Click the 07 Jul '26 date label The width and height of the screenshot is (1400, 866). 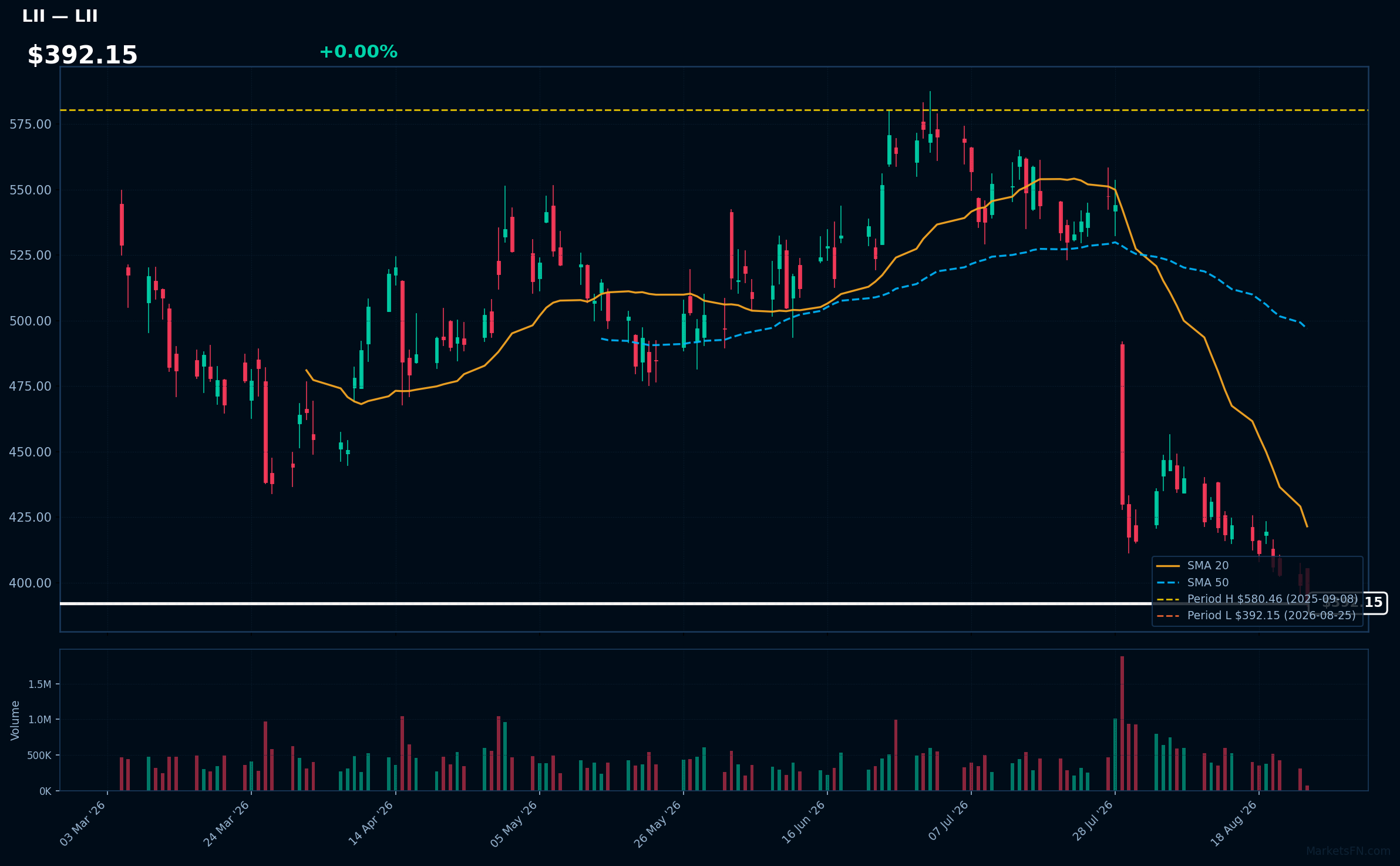(x=948, y=821)
